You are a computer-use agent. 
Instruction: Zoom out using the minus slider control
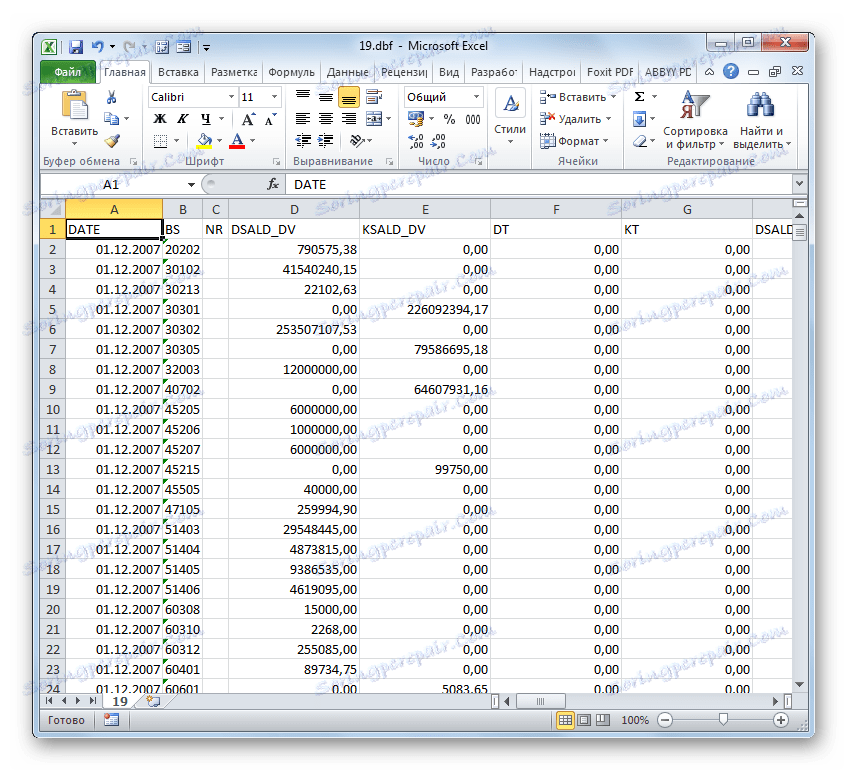point(667,719)
